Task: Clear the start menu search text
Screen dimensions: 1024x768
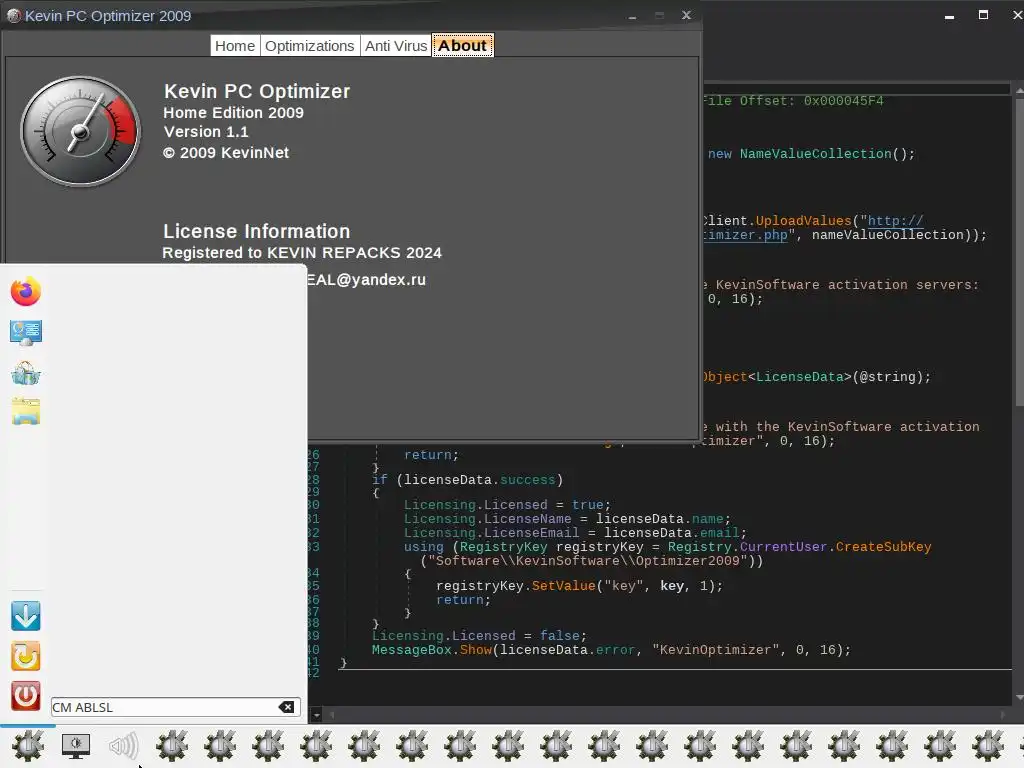Action: point(286,707)
